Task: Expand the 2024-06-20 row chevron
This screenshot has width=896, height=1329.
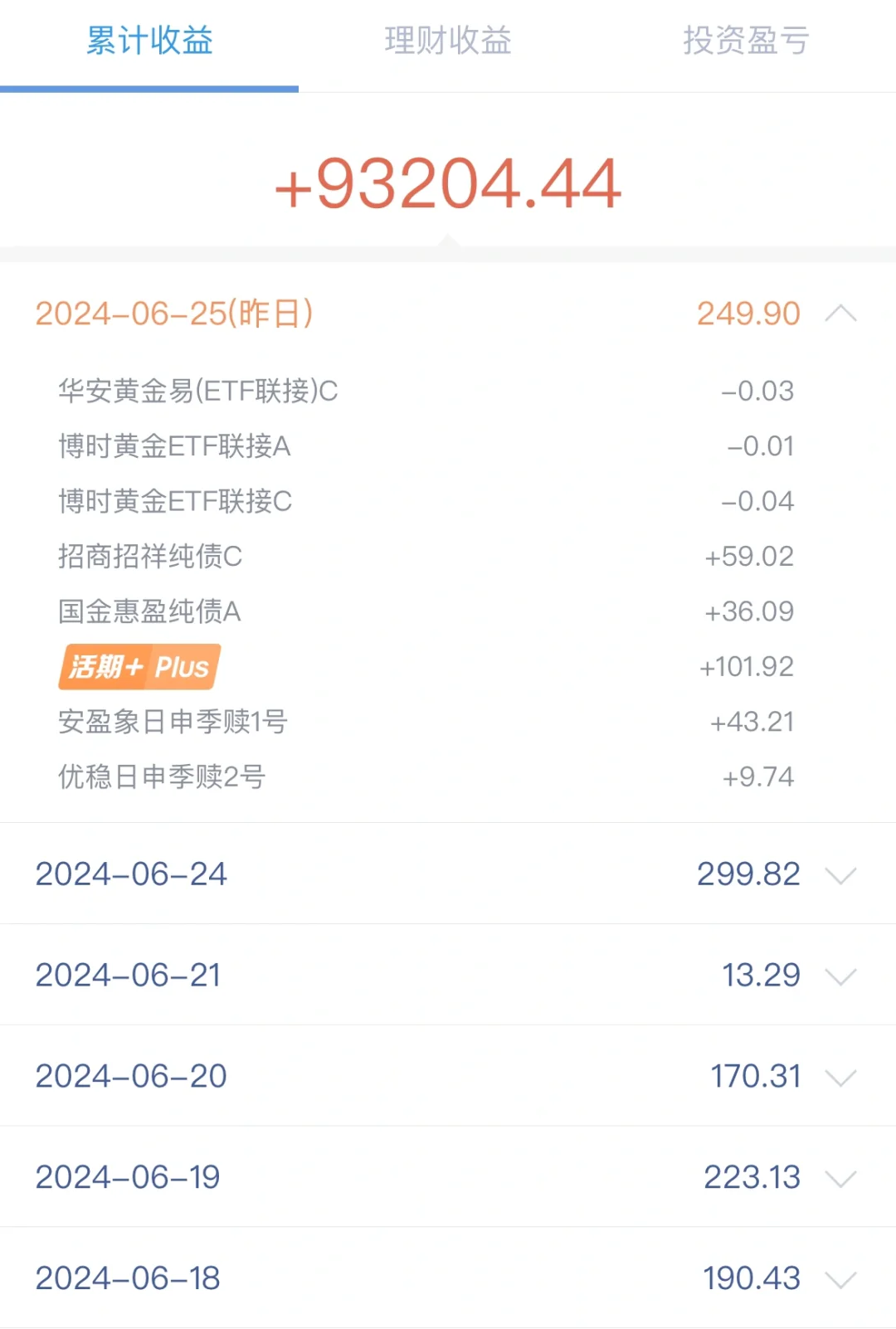Action: (840, 1078)
